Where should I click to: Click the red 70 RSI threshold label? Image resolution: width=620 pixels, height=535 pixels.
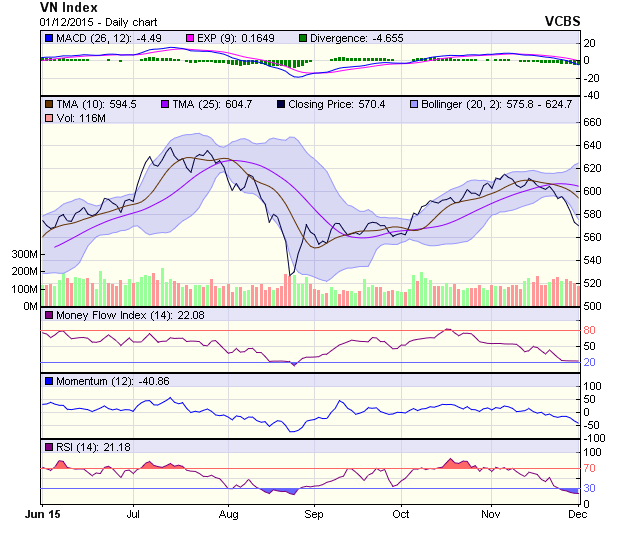click(591, 467)
